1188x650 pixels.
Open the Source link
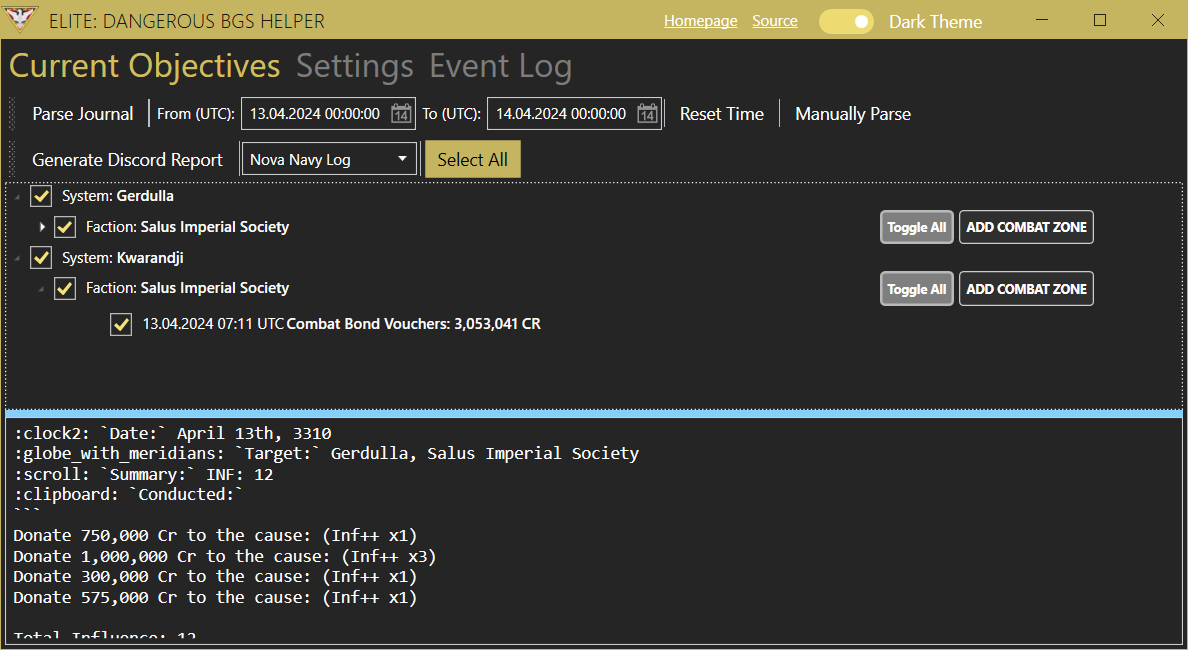[x=774, y=21]
